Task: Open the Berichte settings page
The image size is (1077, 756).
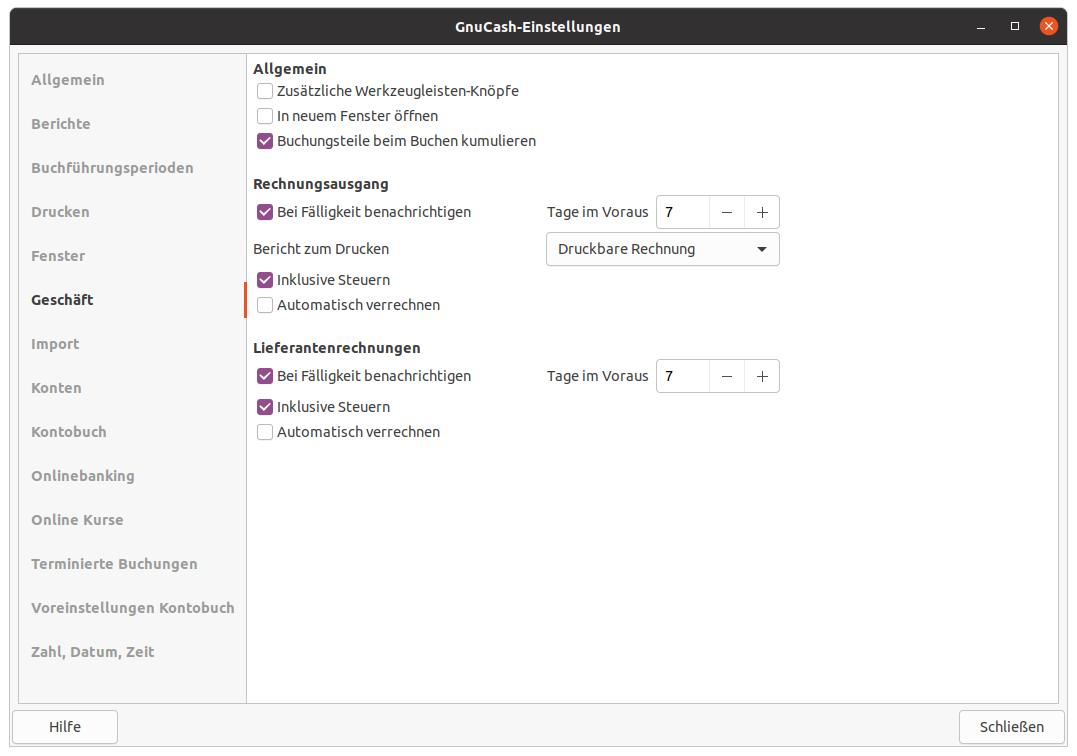Action: tap(61, 124)
